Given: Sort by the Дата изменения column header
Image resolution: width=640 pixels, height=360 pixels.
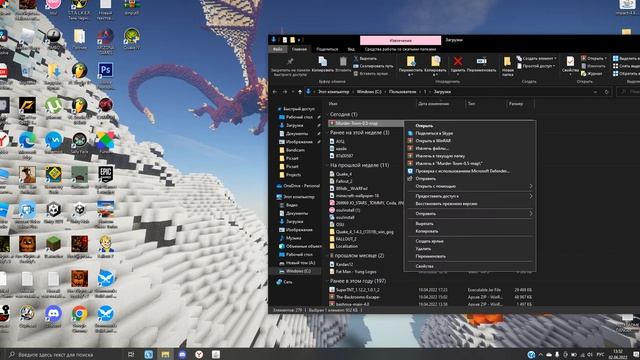Looking at the screenshot, I should 433,104.
